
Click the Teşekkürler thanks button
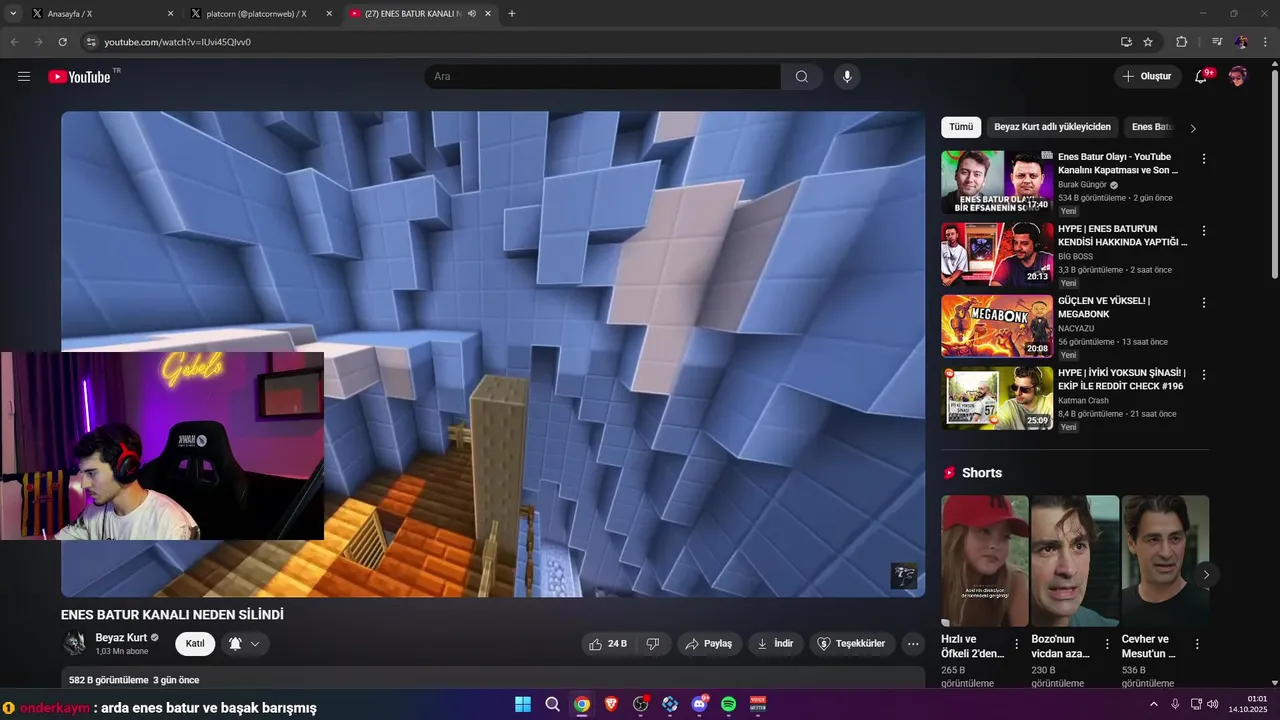(851, 644)
